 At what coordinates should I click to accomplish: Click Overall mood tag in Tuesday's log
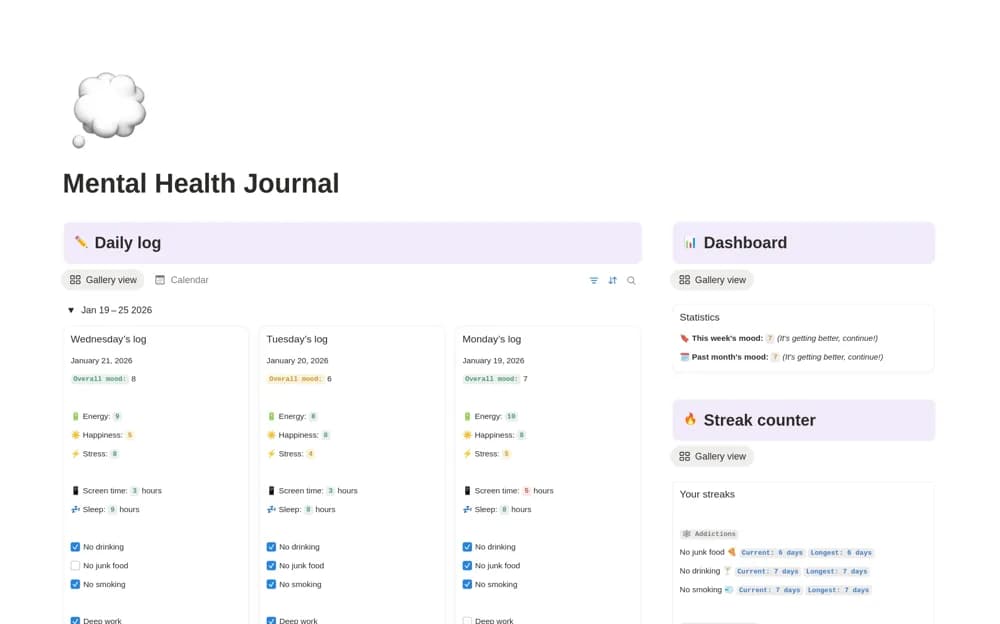295,379
